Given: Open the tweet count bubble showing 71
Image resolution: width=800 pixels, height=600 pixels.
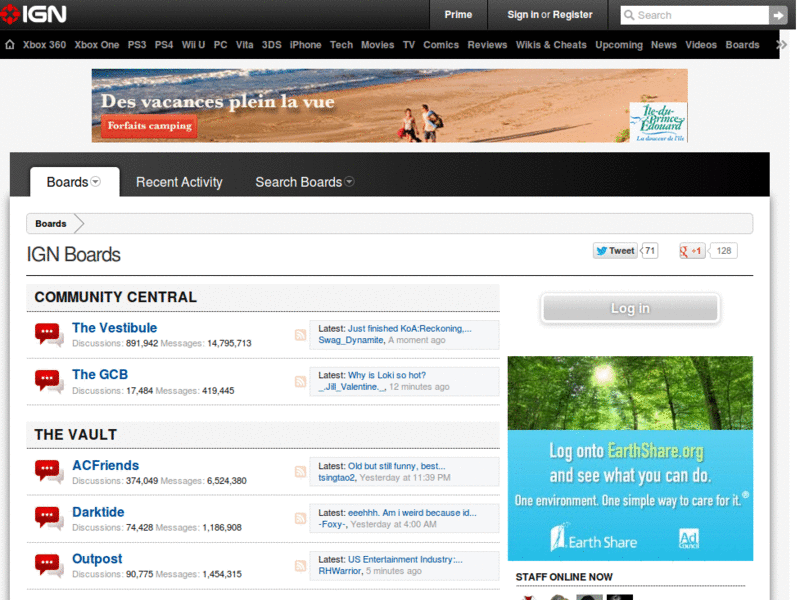Looking at the screenshot, I should (649, 251).
